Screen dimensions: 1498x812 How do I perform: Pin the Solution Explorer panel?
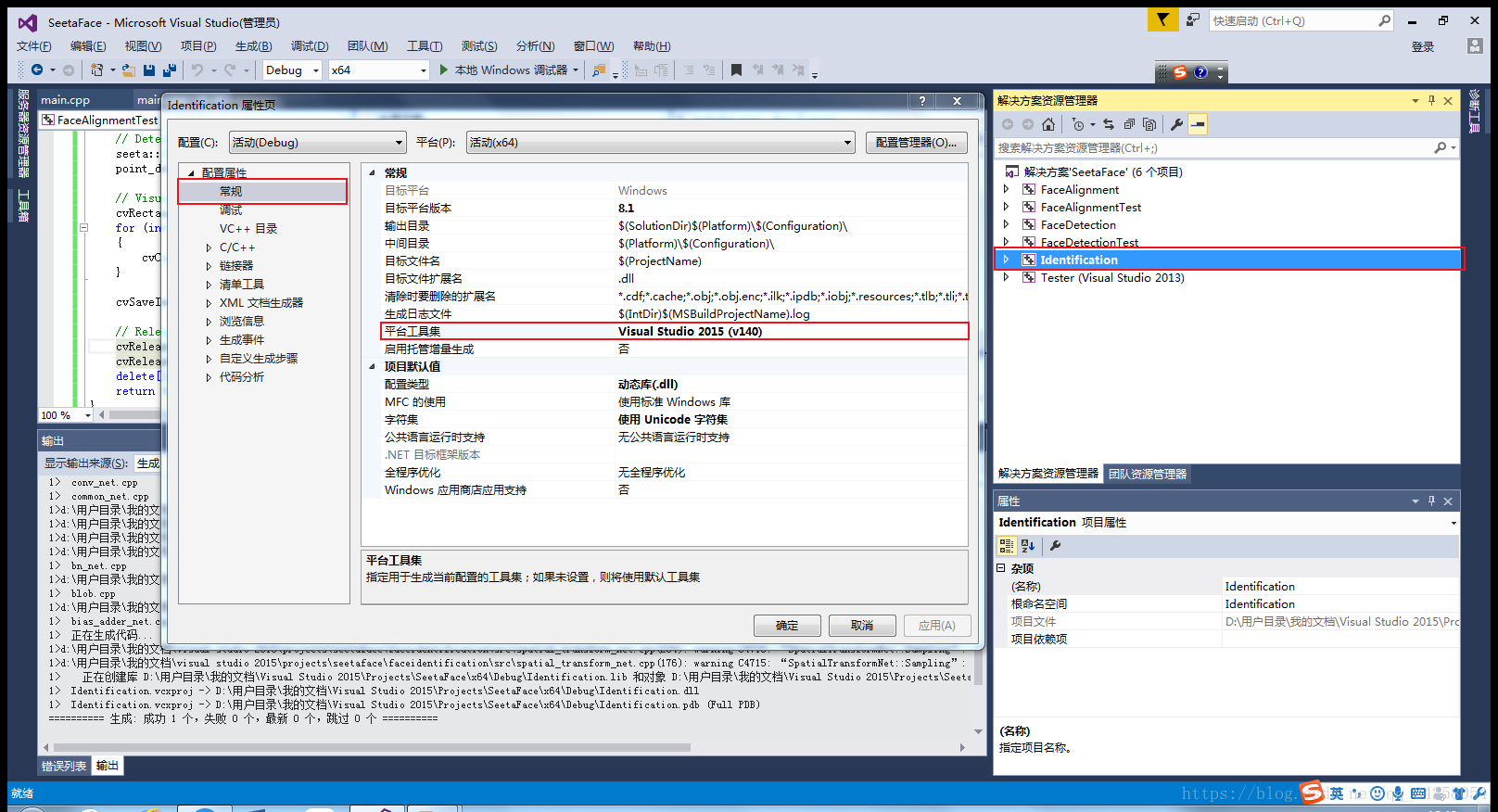click(x=1431, y=100)
